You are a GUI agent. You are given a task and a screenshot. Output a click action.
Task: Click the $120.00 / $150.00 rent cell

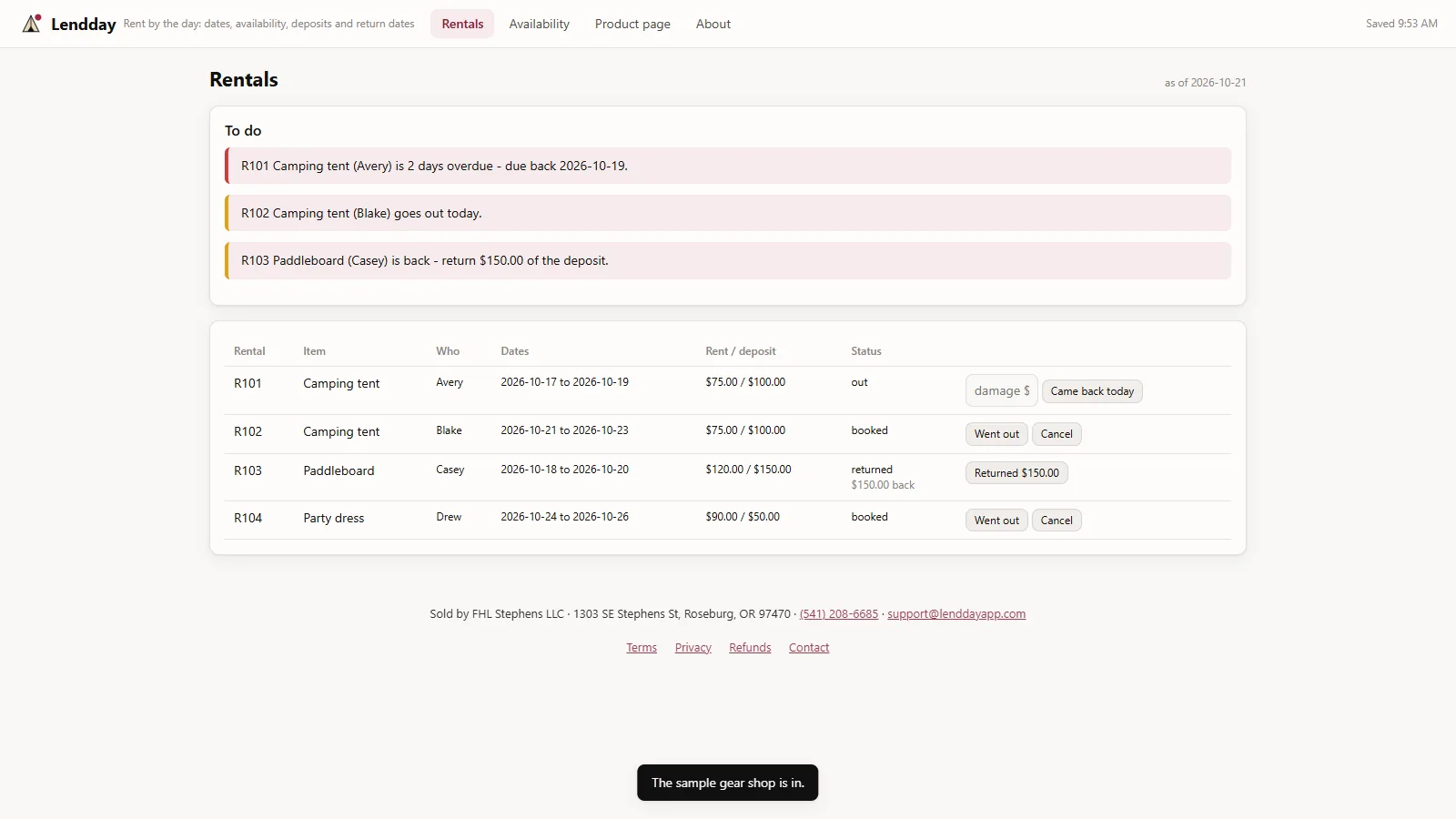tap(748, 470)
